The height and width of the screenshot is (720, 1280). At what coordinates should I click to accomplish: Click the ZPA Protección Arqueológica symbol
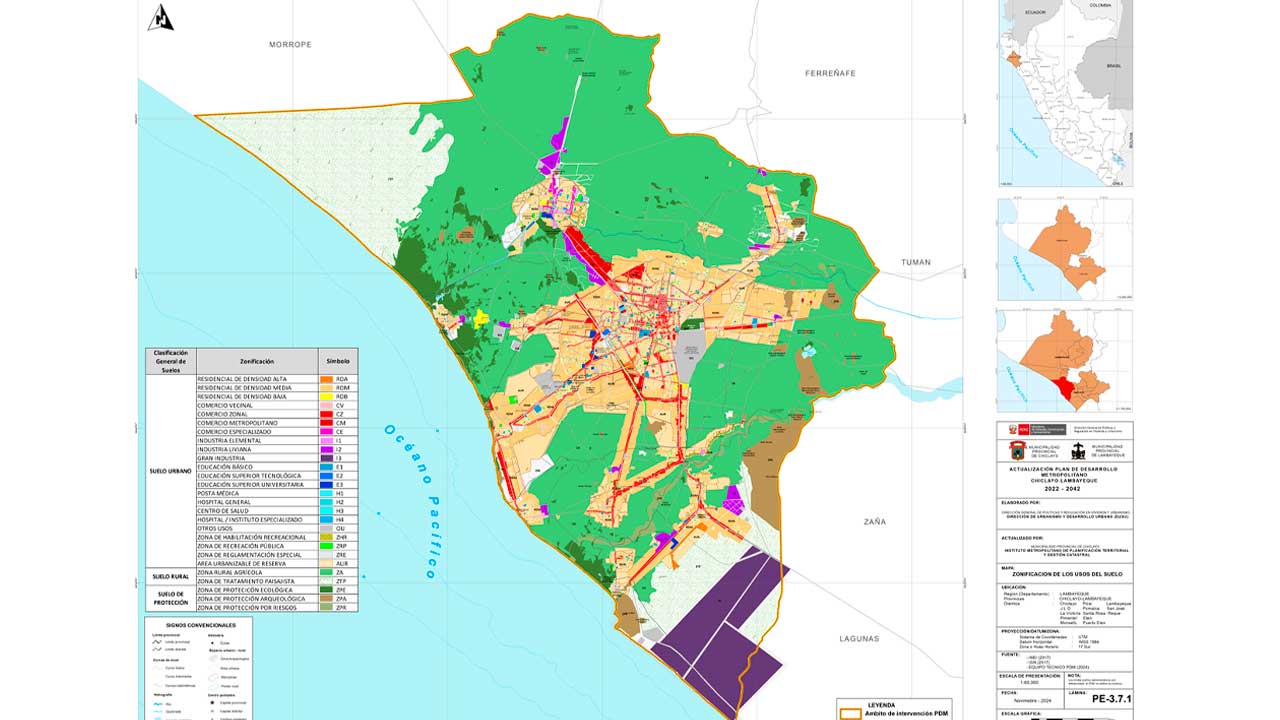pyautogui.click(x=327, y=599)
